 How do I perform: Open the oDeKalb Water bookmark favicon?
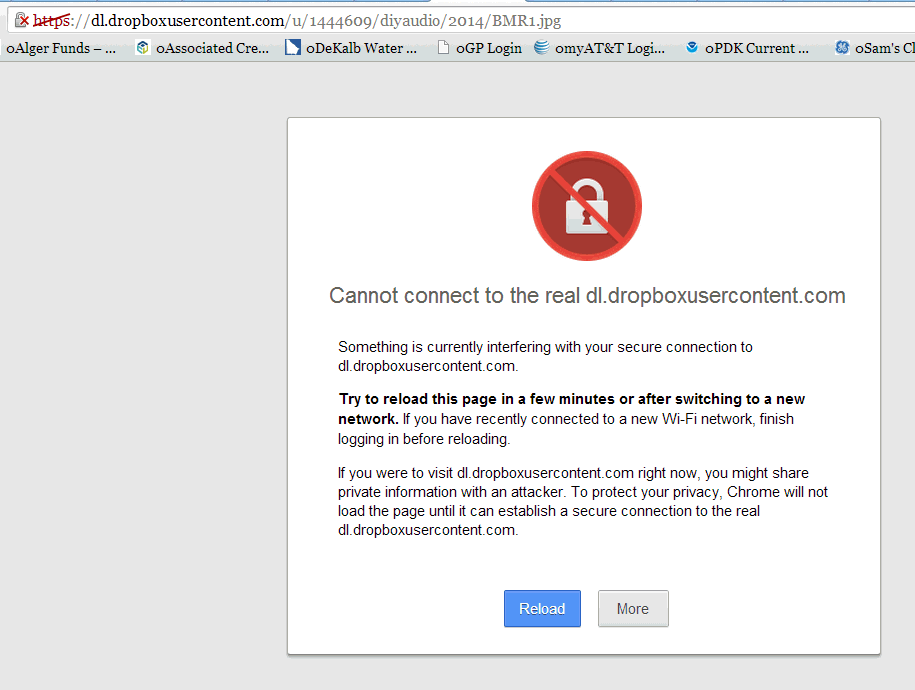tap(292, 47)
